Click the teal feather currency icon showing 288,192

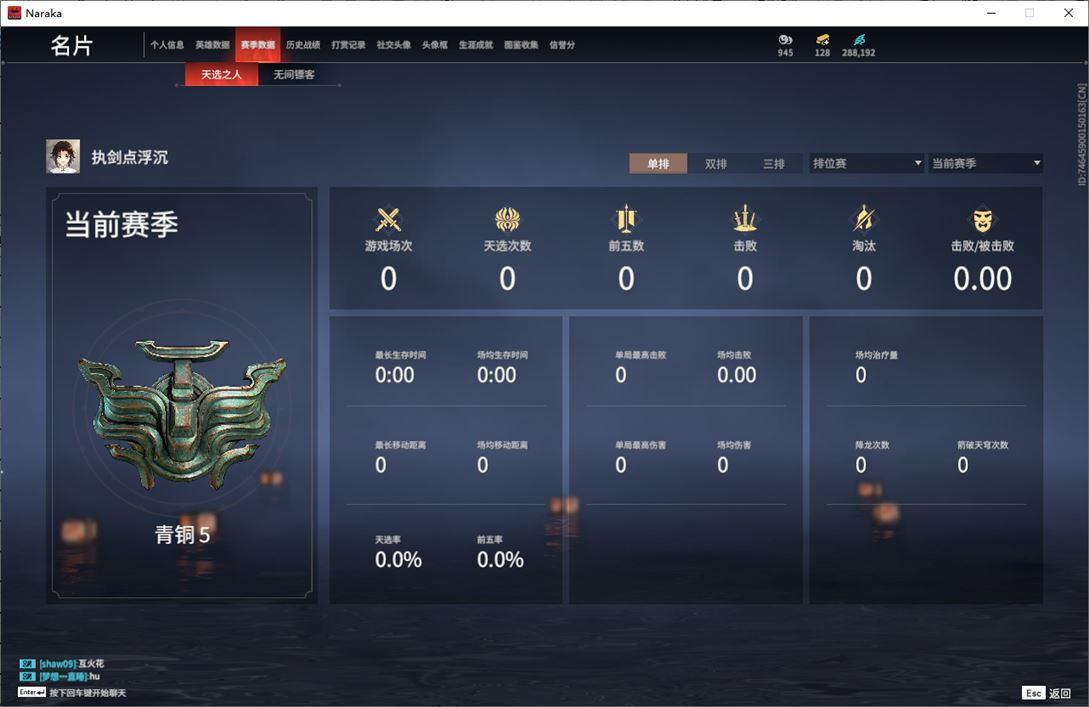859,40
